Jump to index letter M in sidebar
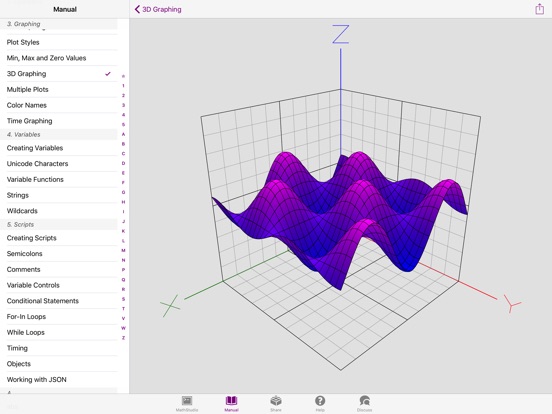 pyautogui.click(x=123, y=250)
